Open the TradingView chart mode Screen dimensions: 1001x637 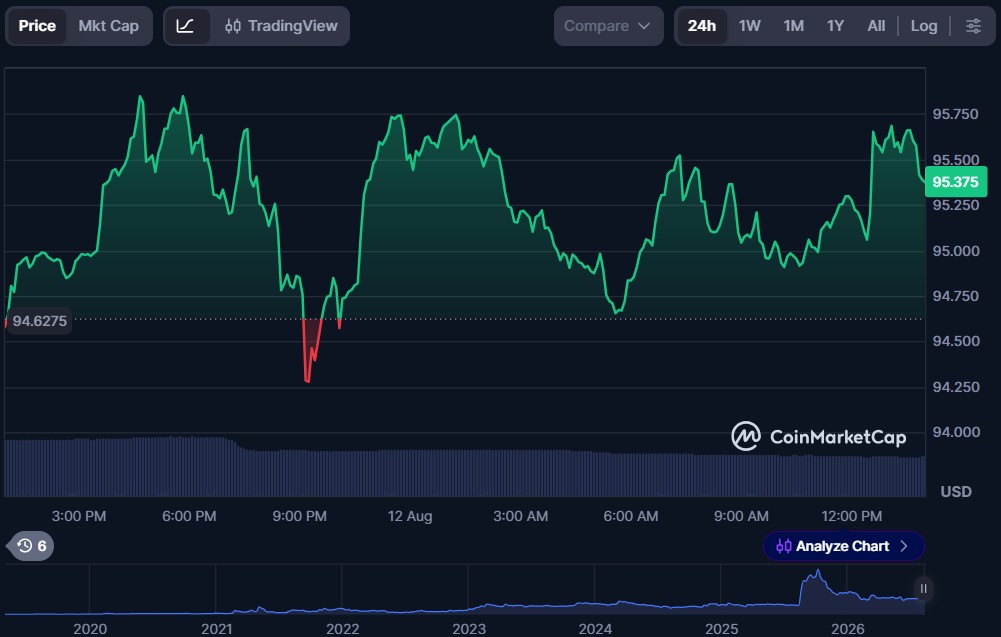(x=281, y=26)
